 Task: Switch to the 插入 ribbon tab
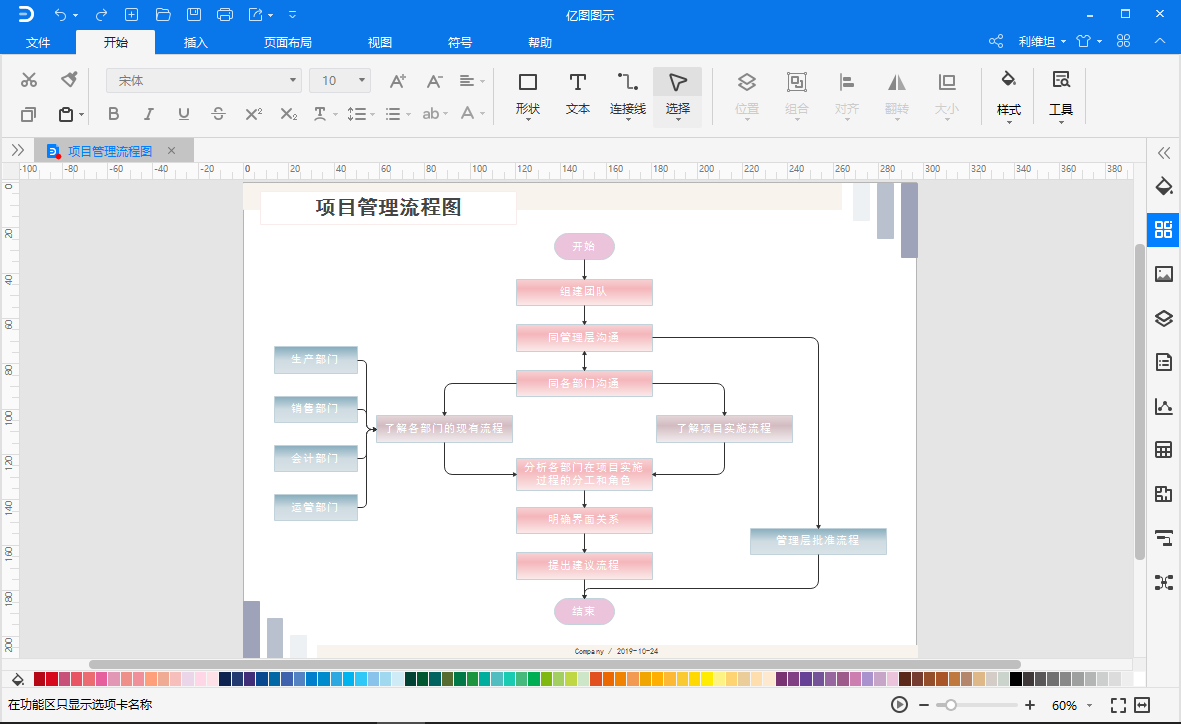point(196,42)
